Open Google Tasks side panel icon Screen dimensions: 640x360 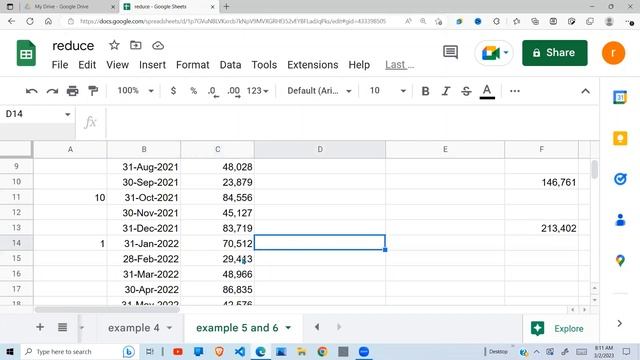click(620, 179)
